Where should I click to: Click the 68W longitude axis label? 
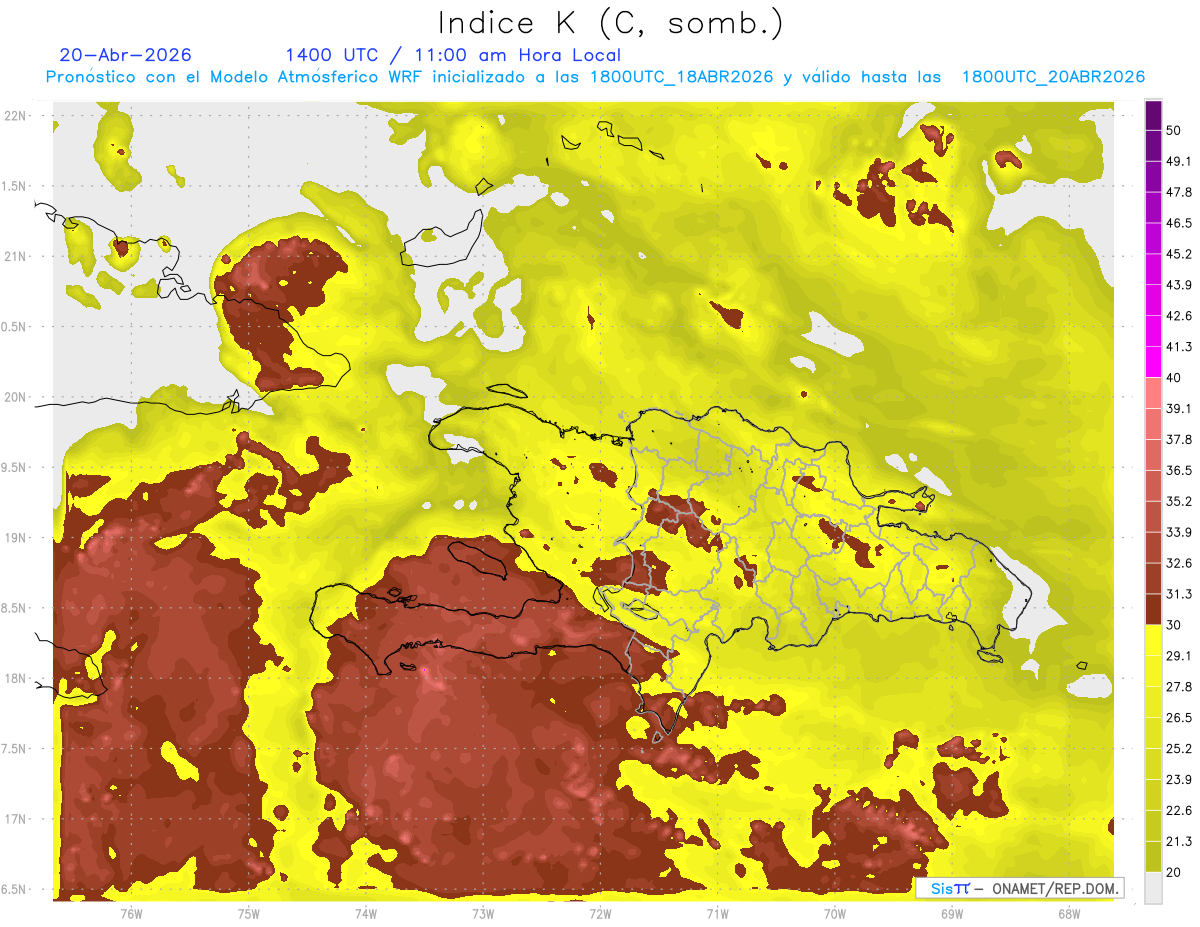[x=1069, y=913]
